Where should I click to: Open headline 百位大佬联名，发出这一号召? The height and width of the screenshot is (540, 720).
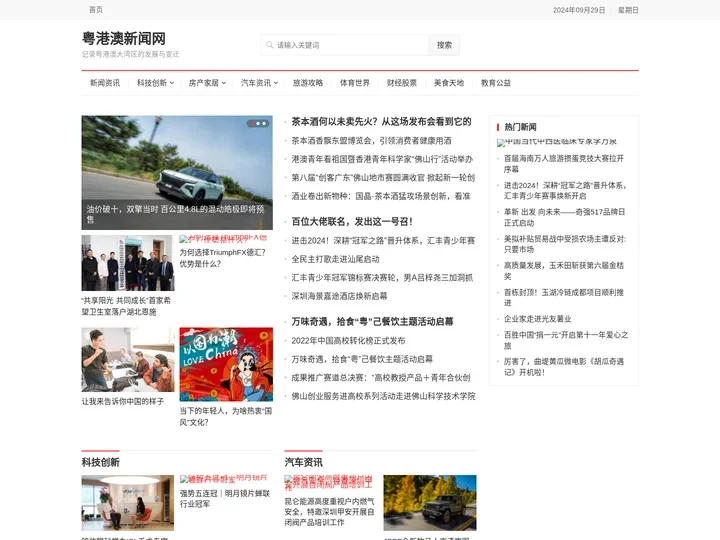[x=352, y=221]
